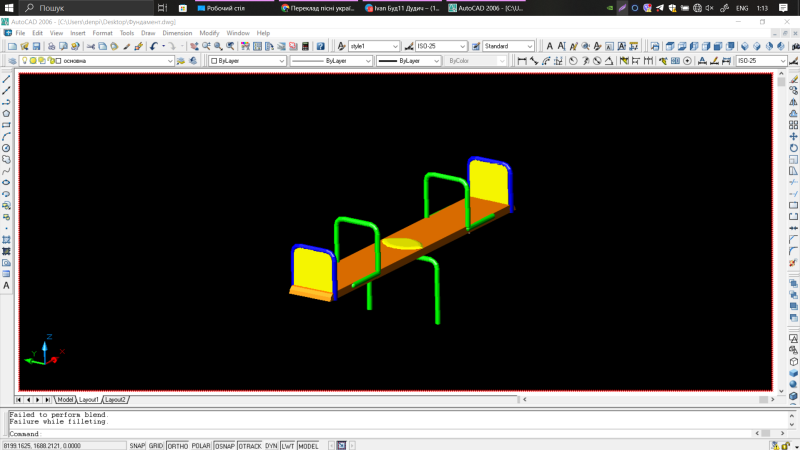Open the Layer Properties Manager icon

pos(9,61)
